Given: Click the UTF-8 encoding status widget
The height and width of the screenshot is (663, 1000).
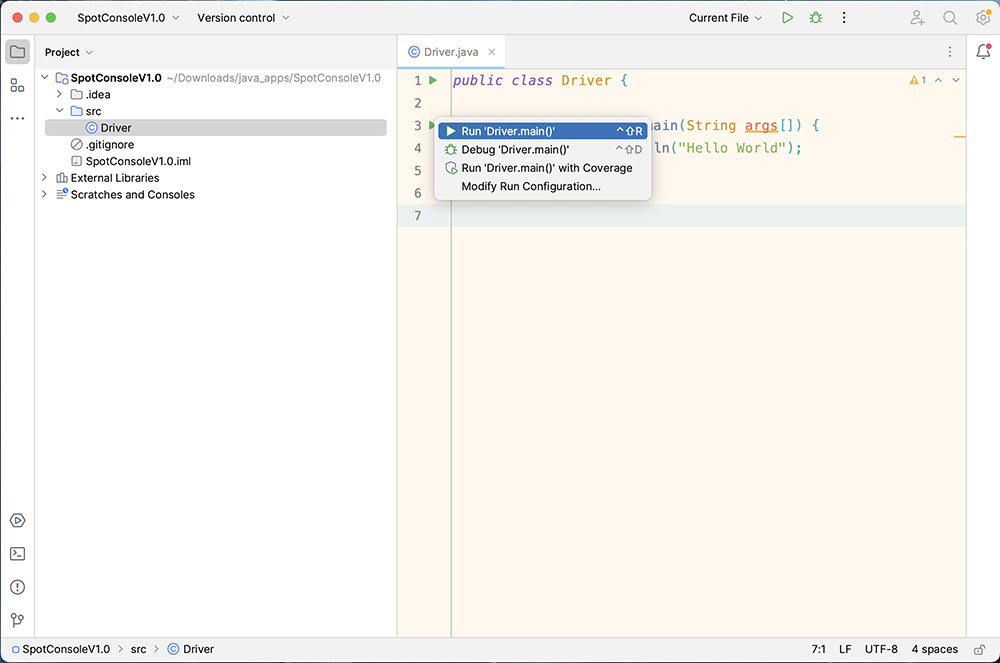Looking at the screenshot, I should pos(881,649).
